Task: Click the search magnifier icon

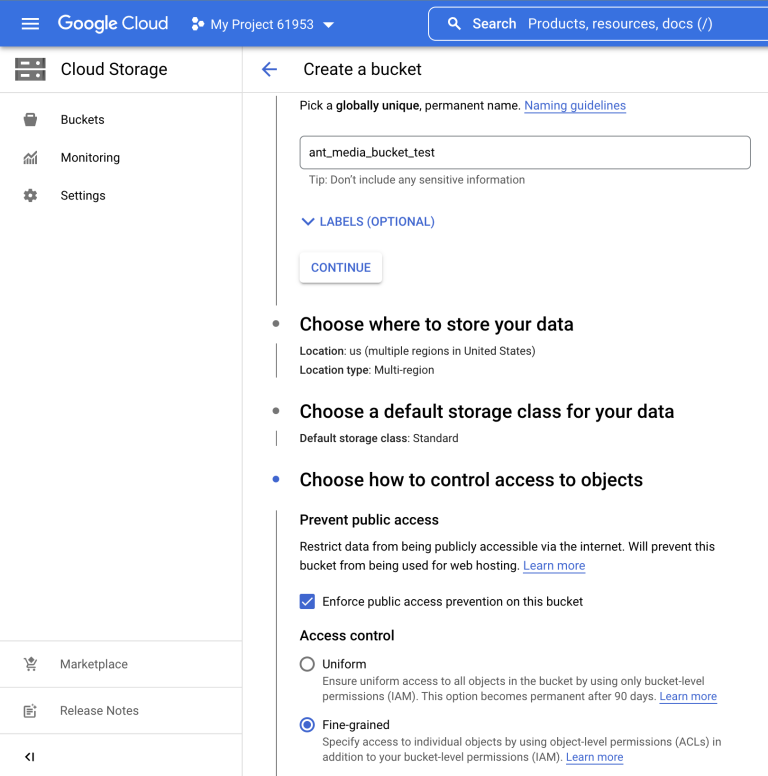Action: 454,24
